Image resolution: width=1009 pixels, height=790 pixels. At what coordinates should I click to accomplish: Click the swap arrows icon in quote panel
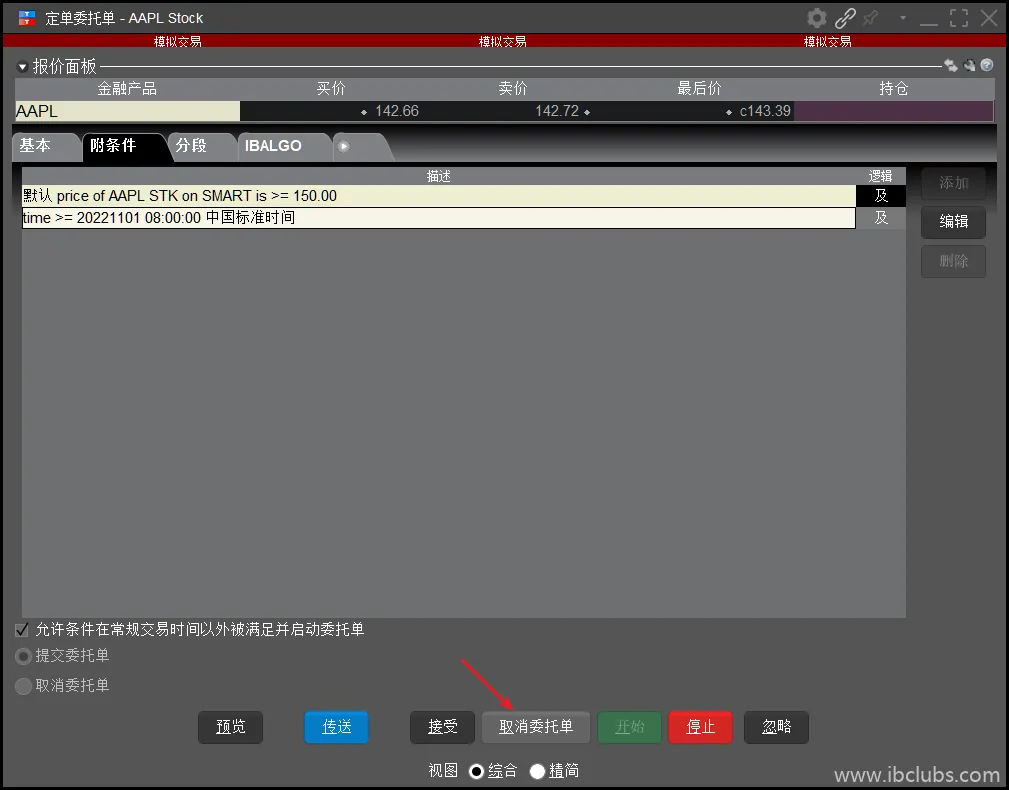[x=950, y=66]
